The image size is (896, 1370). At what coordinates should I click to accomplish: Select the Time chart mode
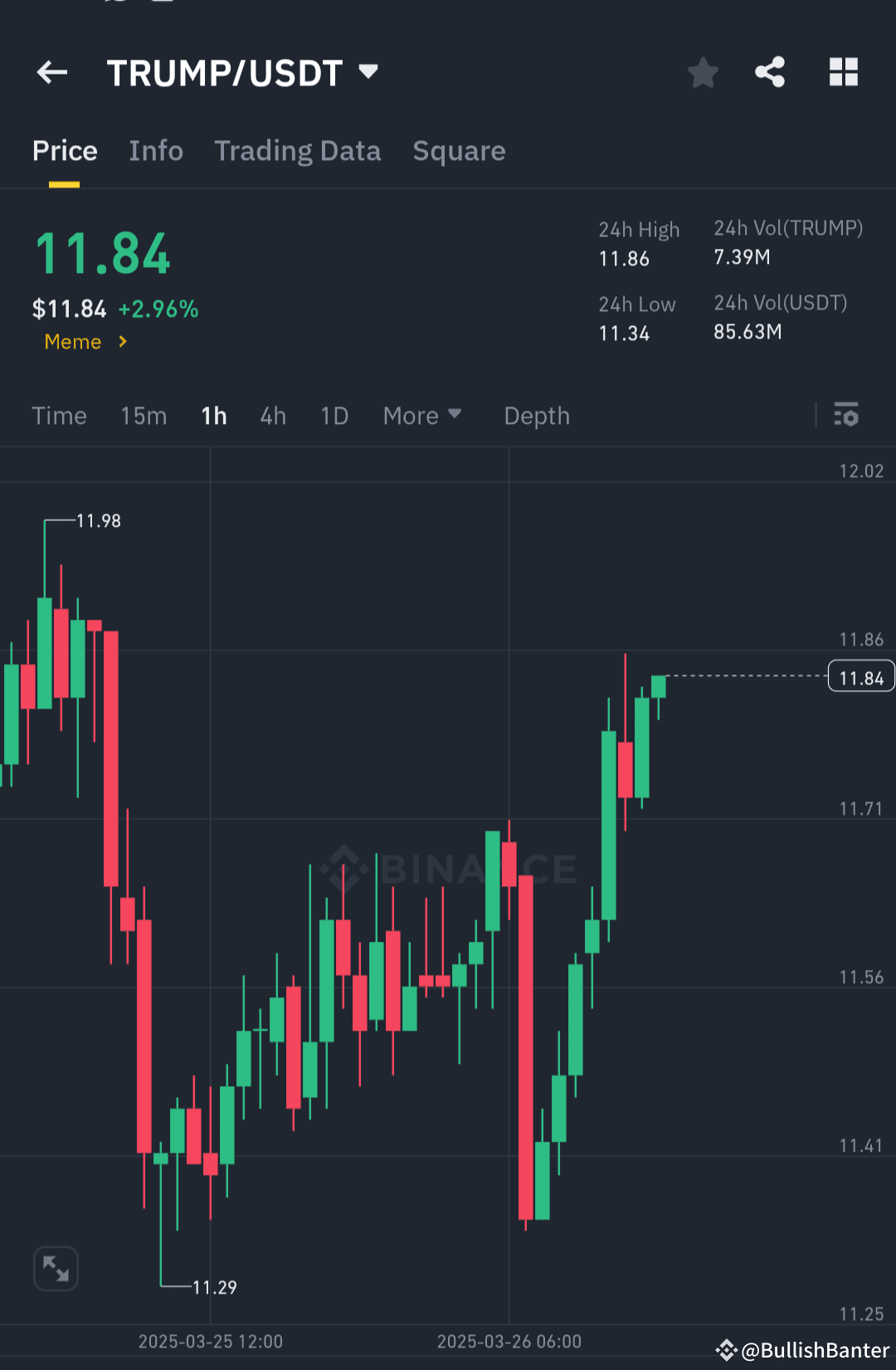(x=59, y=416)
